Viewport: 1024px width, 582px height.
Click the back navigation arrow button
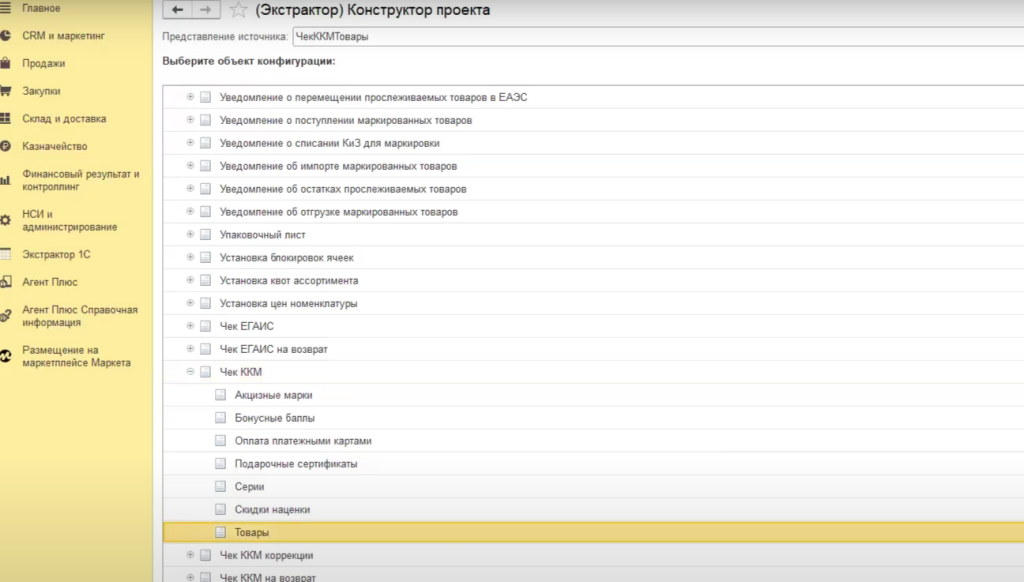[178, 10]
